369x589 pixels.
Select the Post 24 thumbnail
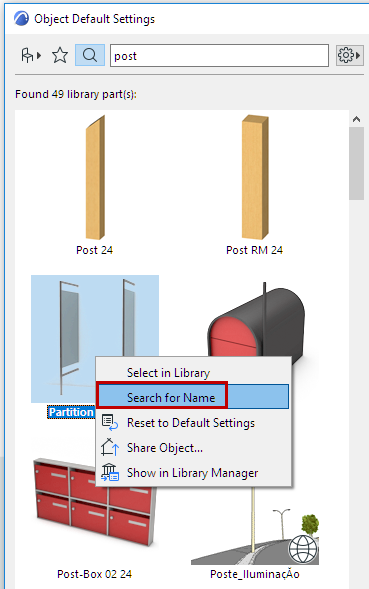click(95, 177)
